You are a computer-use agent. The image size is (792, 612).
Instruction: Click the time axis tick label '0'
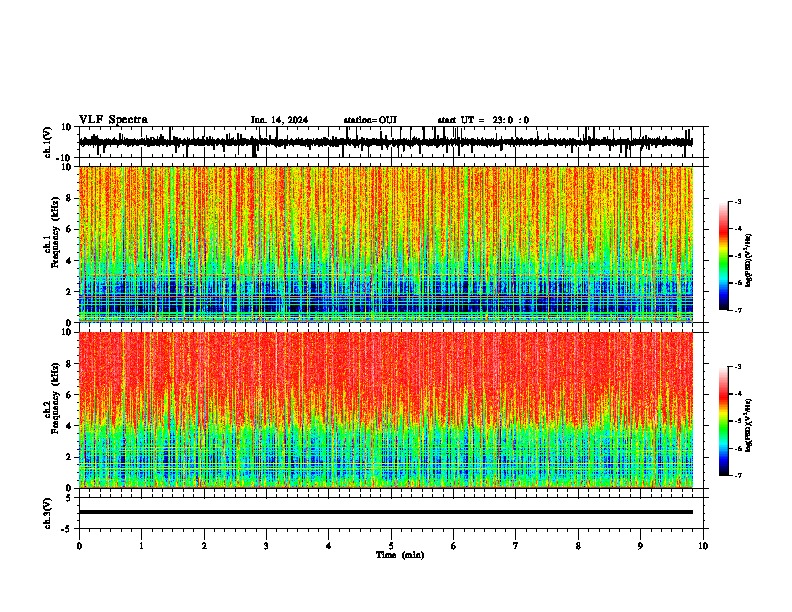[x=79, y=546]
